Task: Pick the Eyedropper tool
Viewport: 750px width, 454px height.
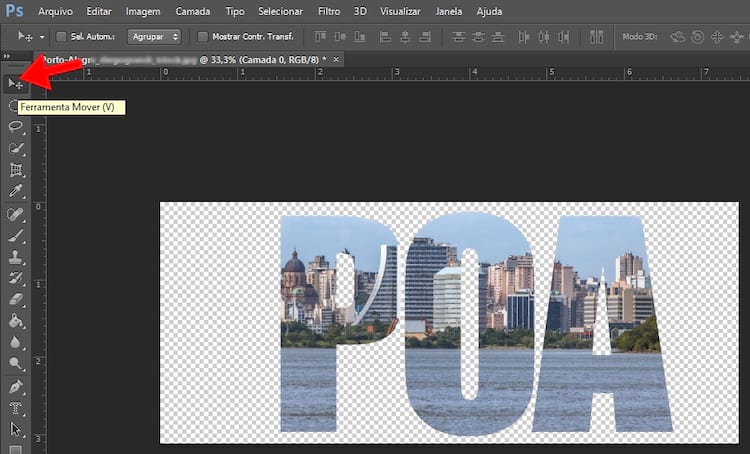Action: [x=16, y=191]
